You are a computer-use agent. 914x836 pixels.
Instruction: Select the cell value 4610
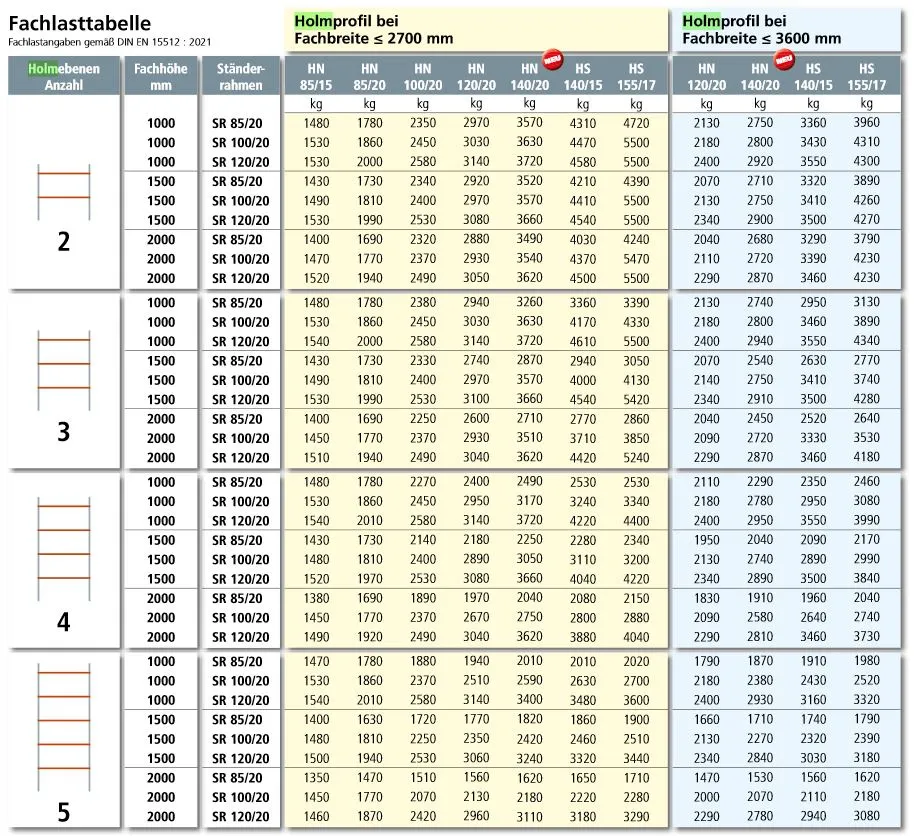(x=583, y=341)
